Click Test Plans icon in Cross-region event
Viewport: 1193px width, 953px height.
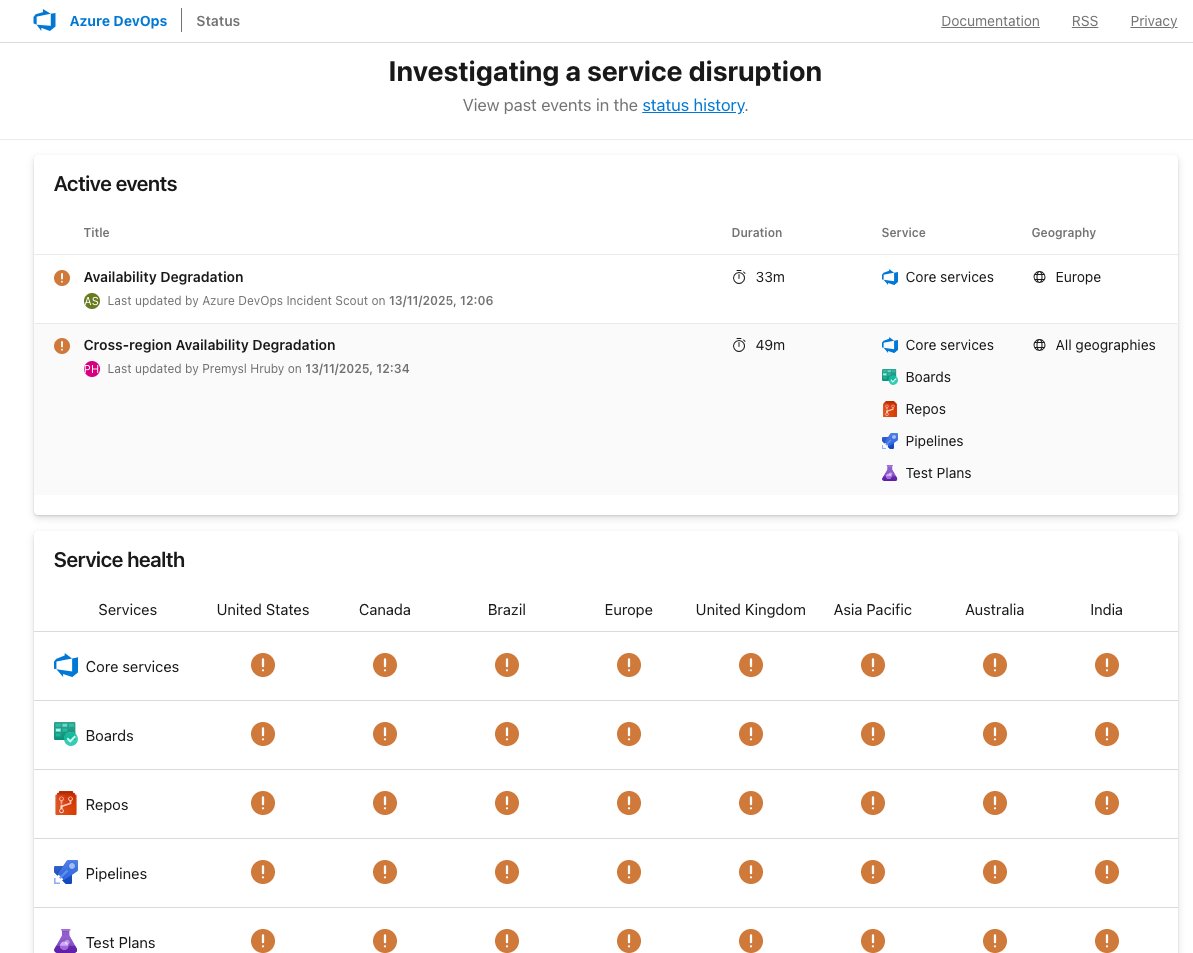click(889, 473)
